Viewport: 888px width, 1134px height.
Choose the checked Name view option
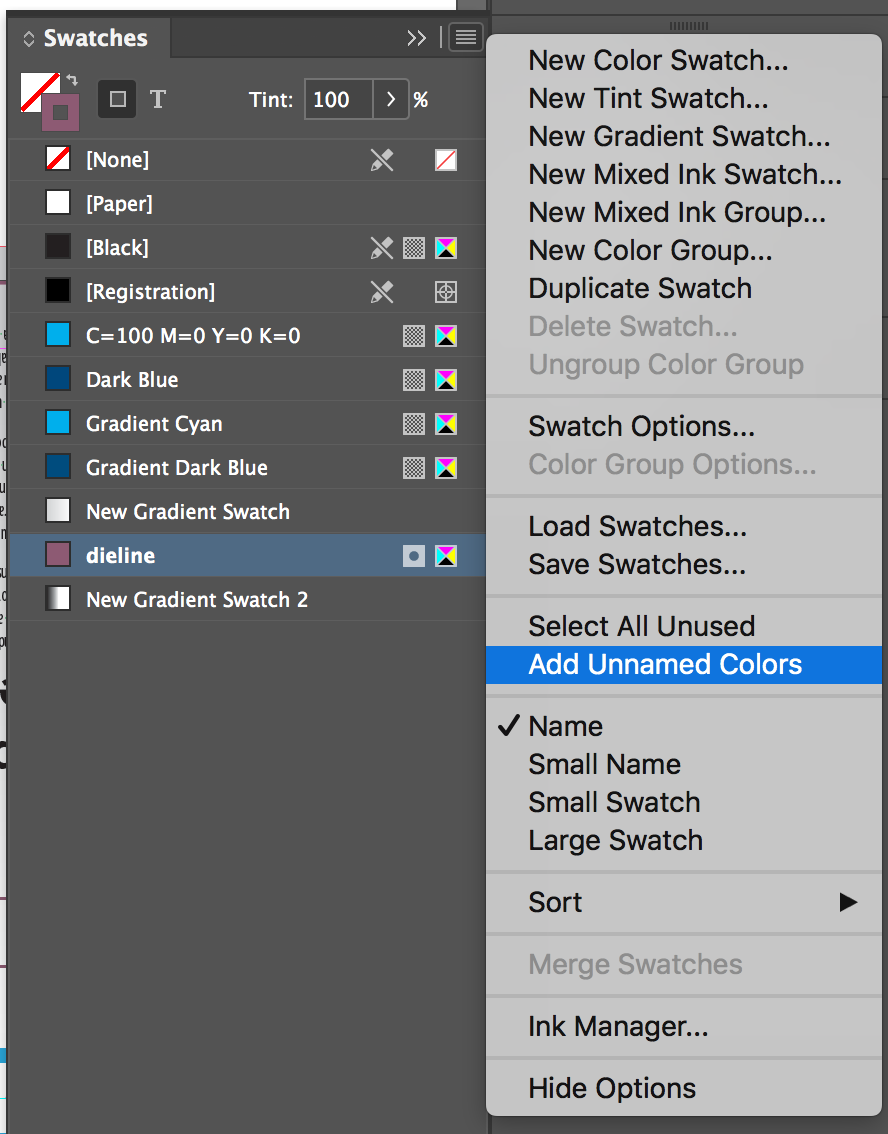coord(565,726)
